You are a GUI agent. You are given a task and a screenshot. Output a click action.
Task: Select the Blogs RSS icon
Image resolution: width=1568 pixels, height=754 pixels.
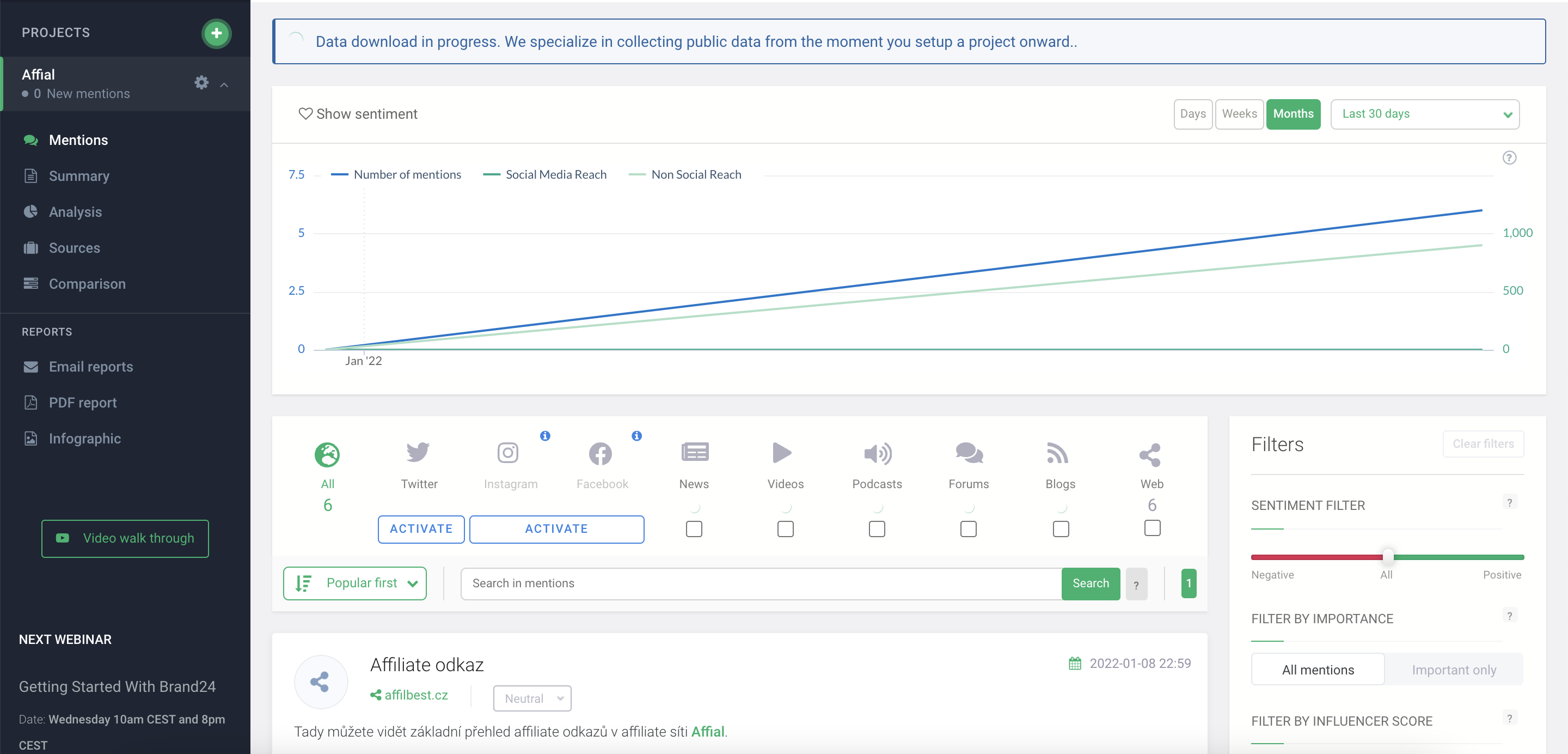tap(1057, 453)
